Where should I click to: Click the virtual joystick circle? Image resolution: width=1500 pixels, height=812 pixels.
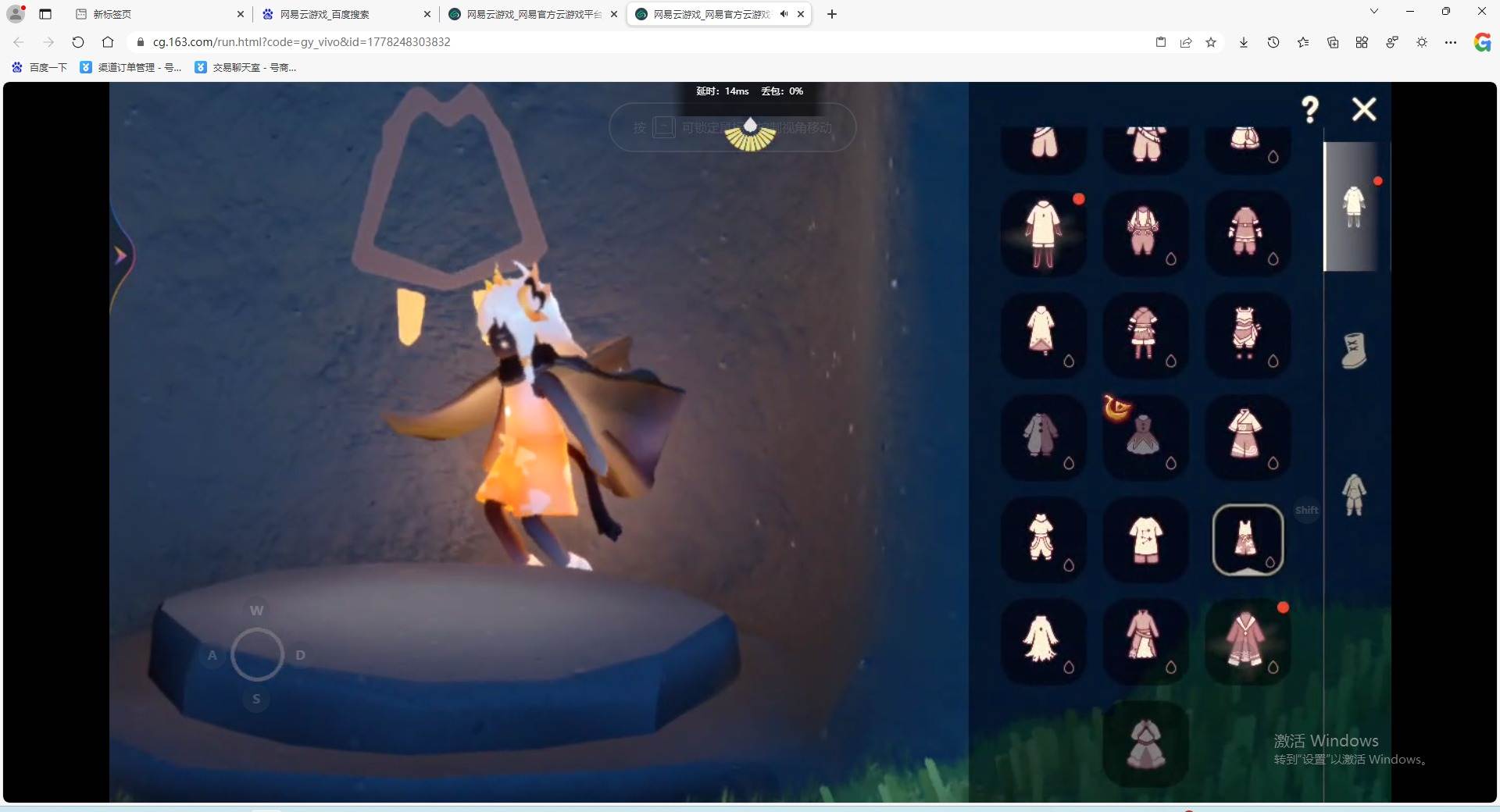pyautogui.click(x=257, y=654)
